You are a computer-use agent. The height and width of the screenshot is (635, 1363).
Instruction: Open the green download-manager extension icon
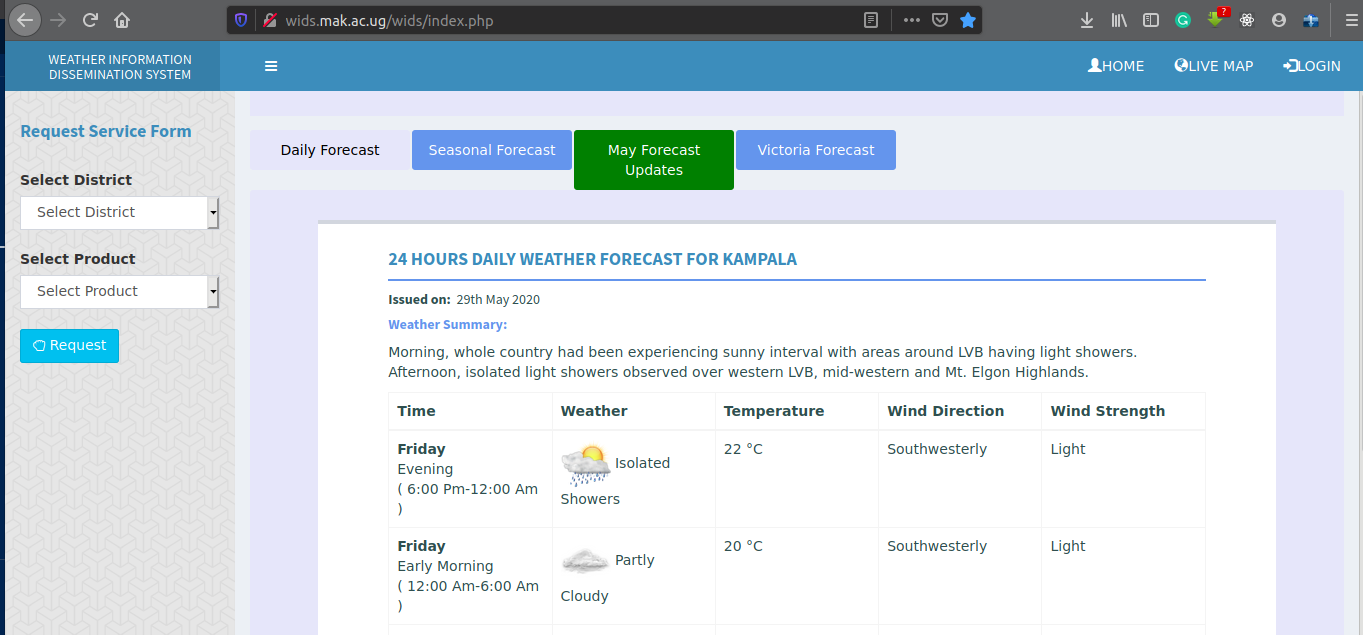pos(1216,19)
